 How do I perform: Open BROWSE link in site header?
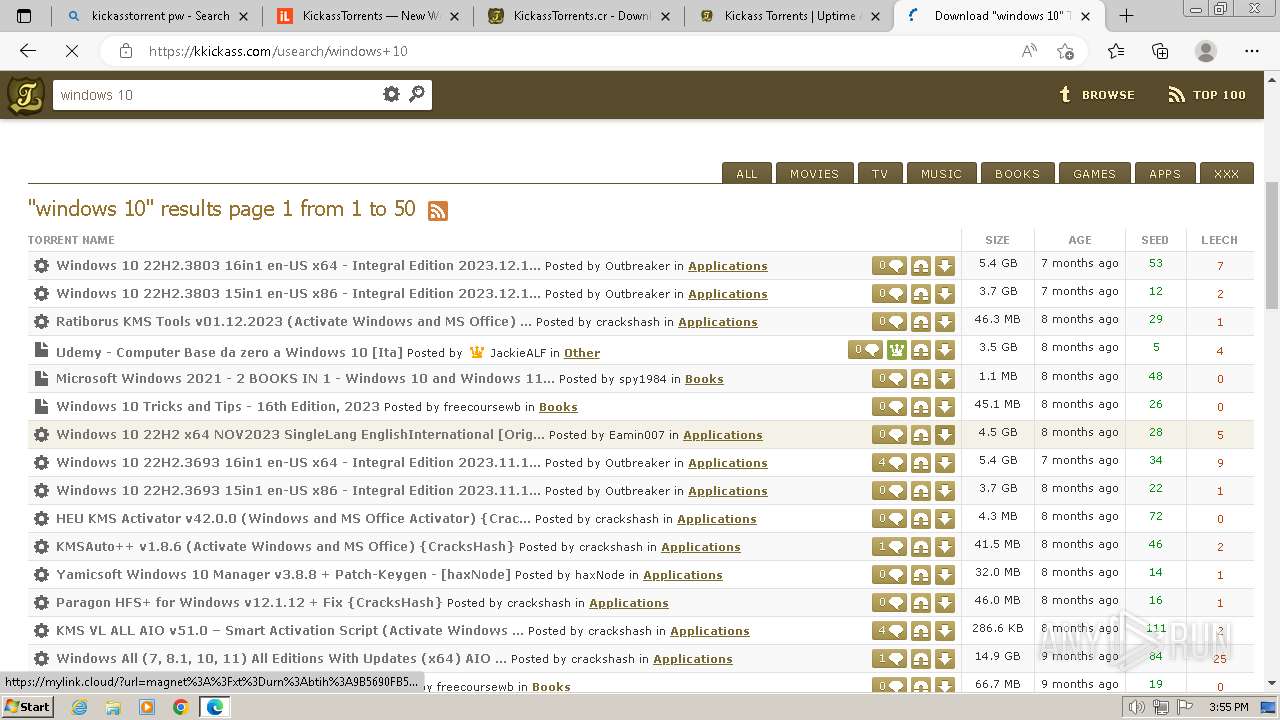point(1097,95)
